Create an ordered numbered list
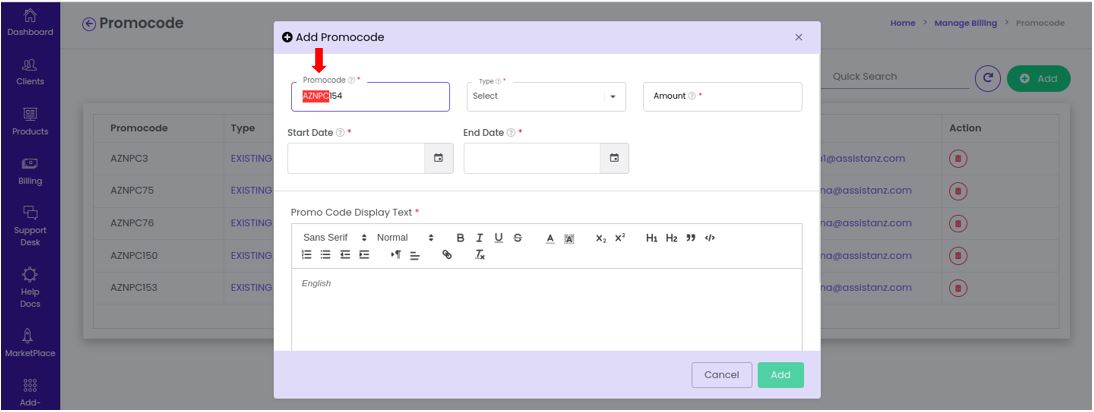 point(306,255)
